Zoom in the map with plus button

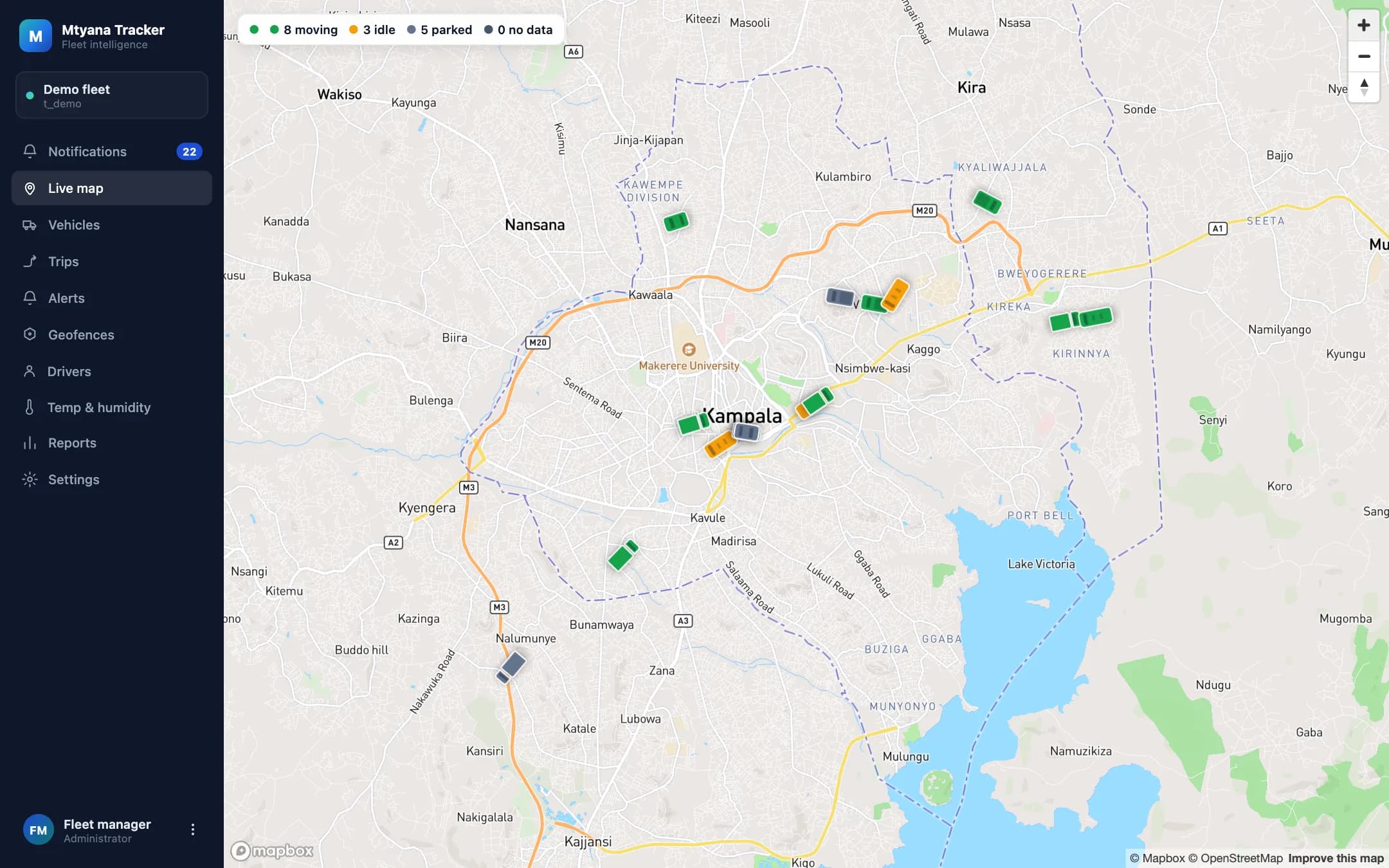click(x=1363, y=25)
